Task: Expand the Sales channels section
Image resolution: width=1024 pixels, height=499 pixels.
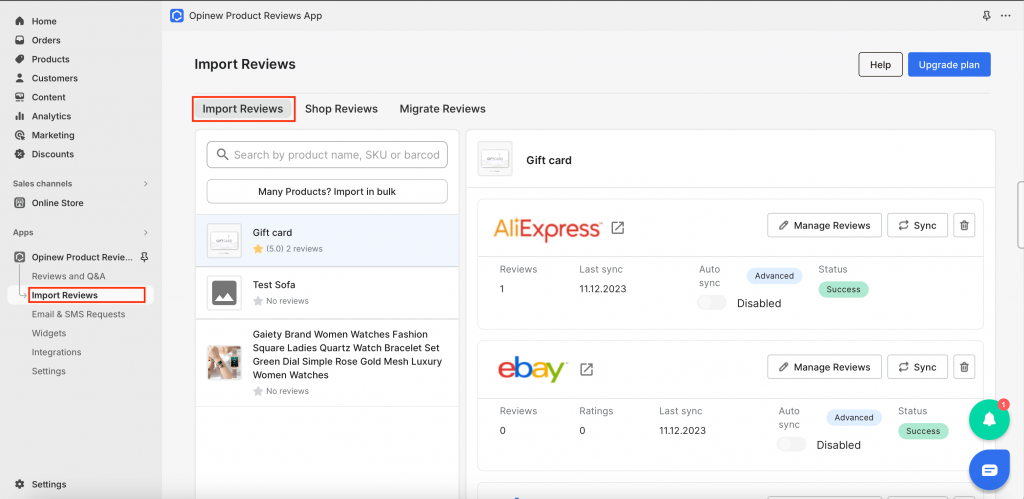Action: pyautogui.click(x=145, y=184)
